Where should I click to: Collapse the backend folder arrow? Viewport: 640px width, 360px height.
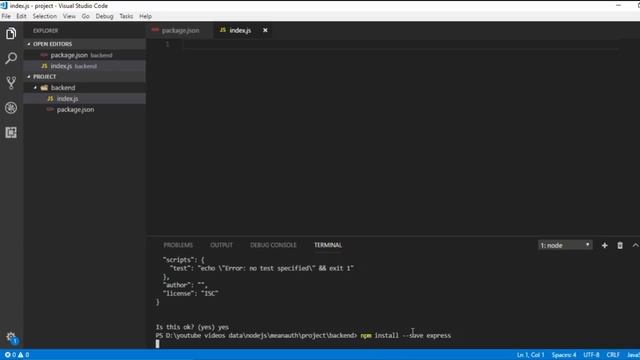[x=35, y=88]
